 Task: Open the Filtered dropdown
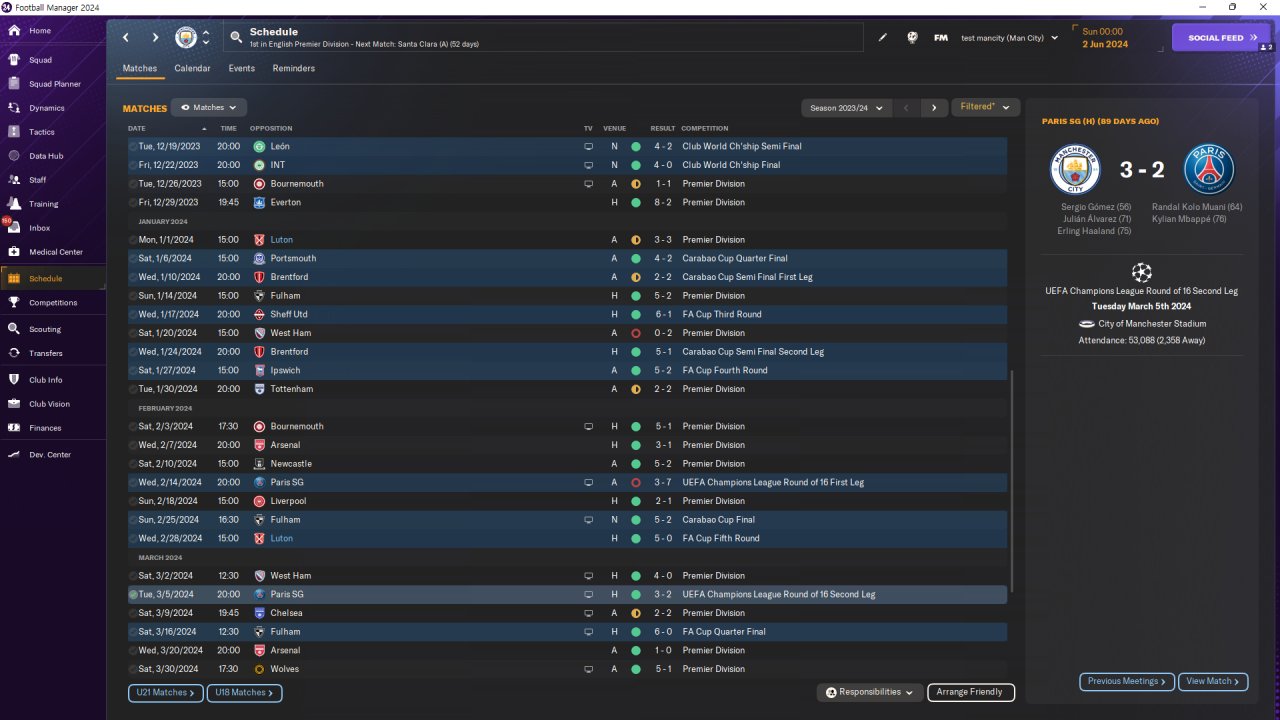[985, 107]
